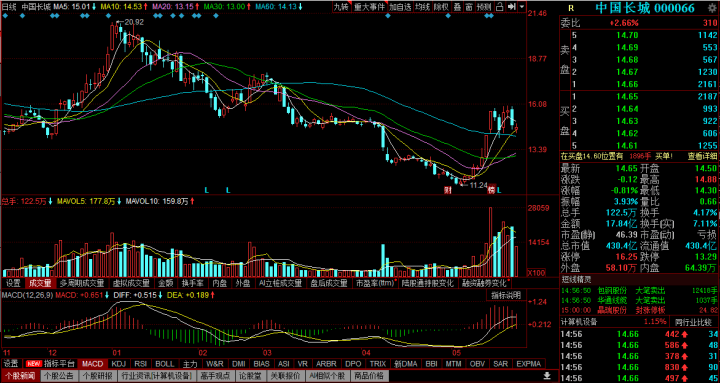Image resolution: width=720 pixels, height=383 pixels.
Task: Click the download arrow icon at bottom
Action: click(547, 375)
